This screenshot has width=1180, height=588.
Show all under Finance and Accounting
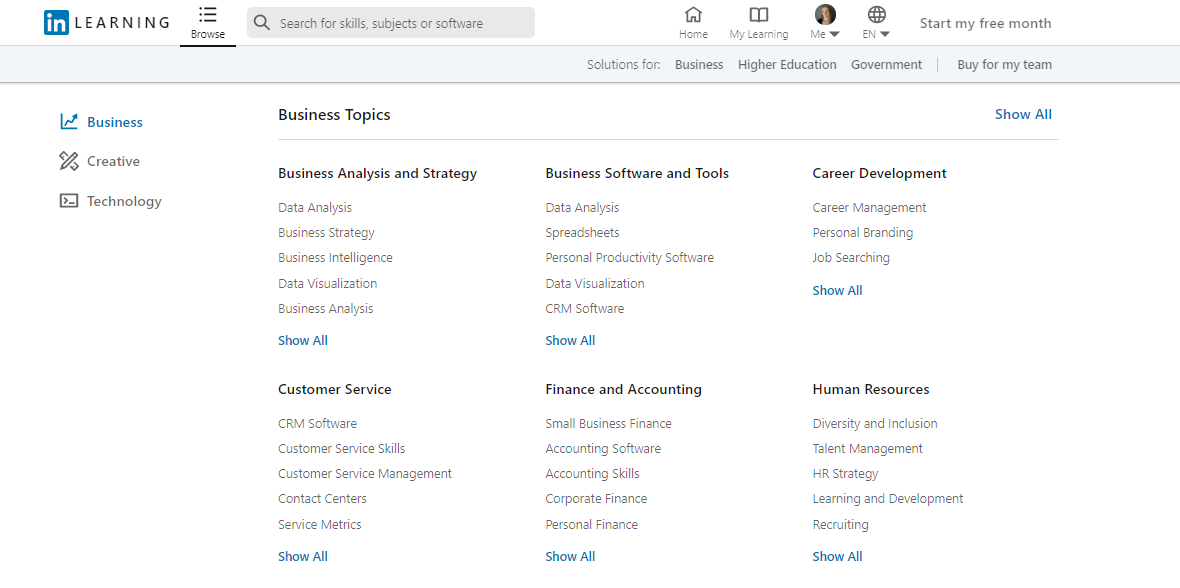(x=570, y=556)
